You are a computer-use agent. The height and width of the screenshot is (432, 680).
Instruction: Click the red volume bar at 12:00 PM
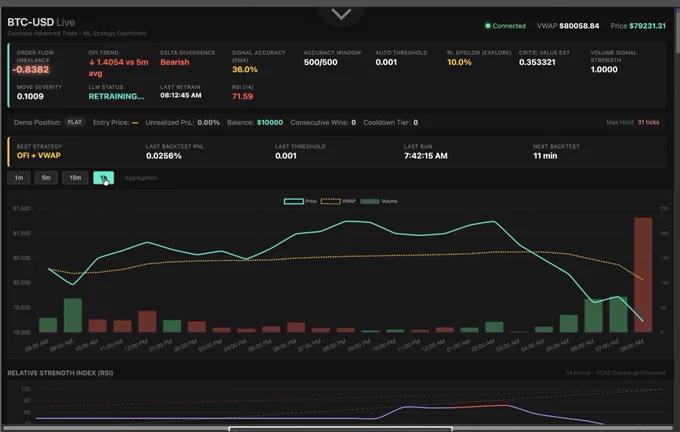[147, 321]
